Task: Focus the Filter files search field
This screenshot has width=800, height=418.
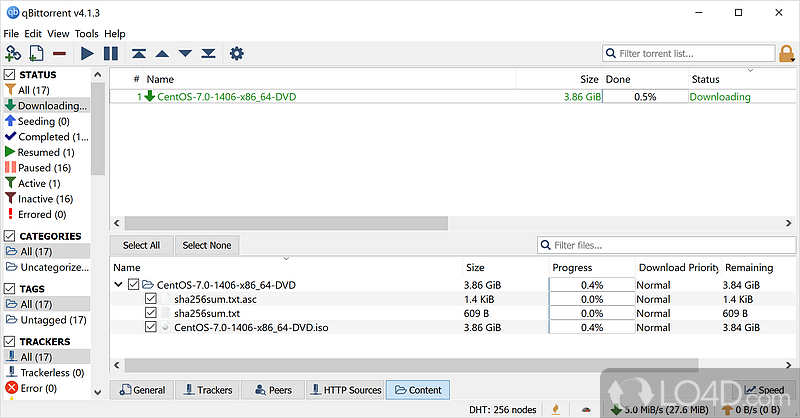Action: click(x=666, y=245)
